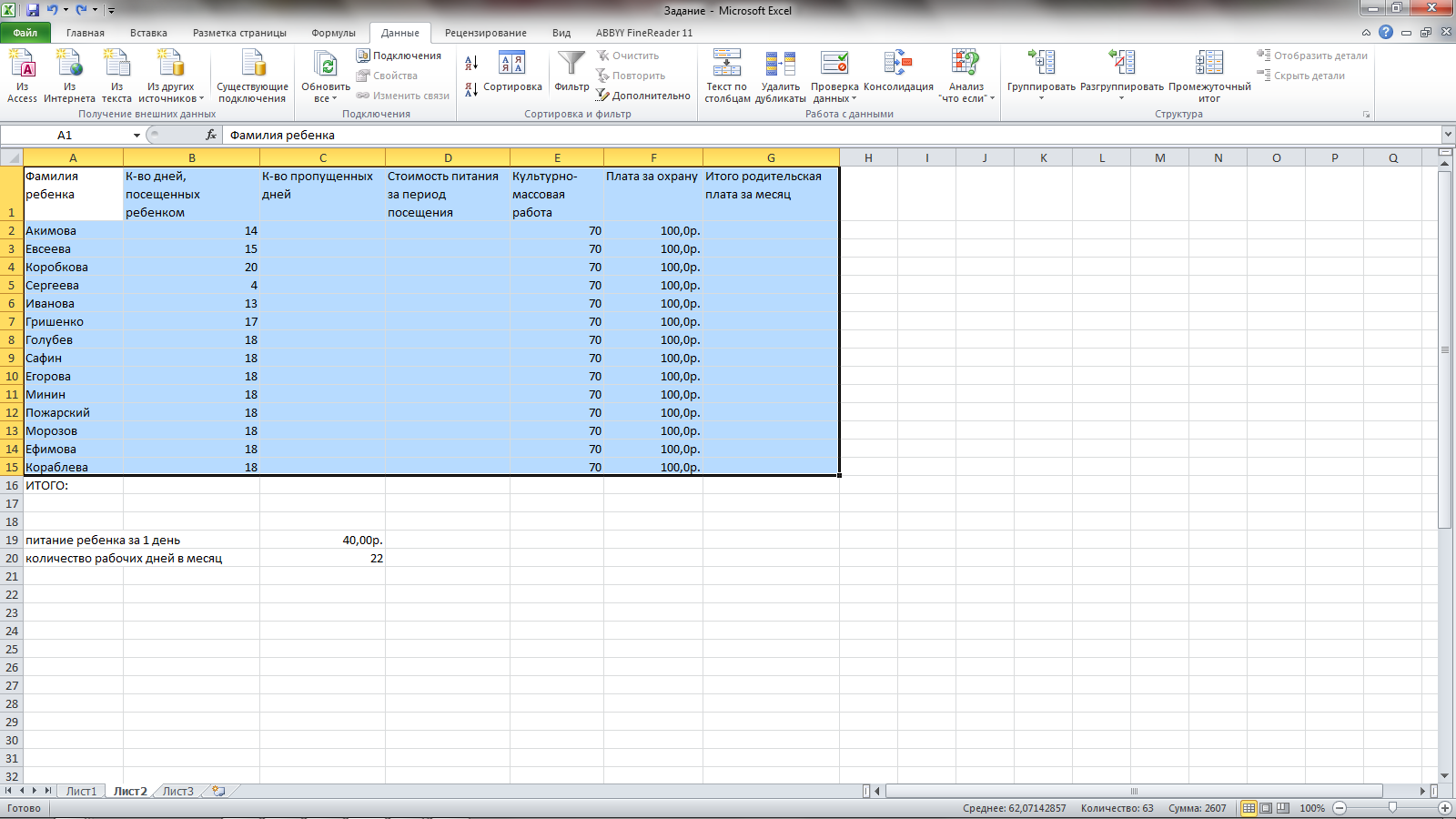Switch to the Главная ribbon tab
Screen dimensions: 1456x819
86,33
